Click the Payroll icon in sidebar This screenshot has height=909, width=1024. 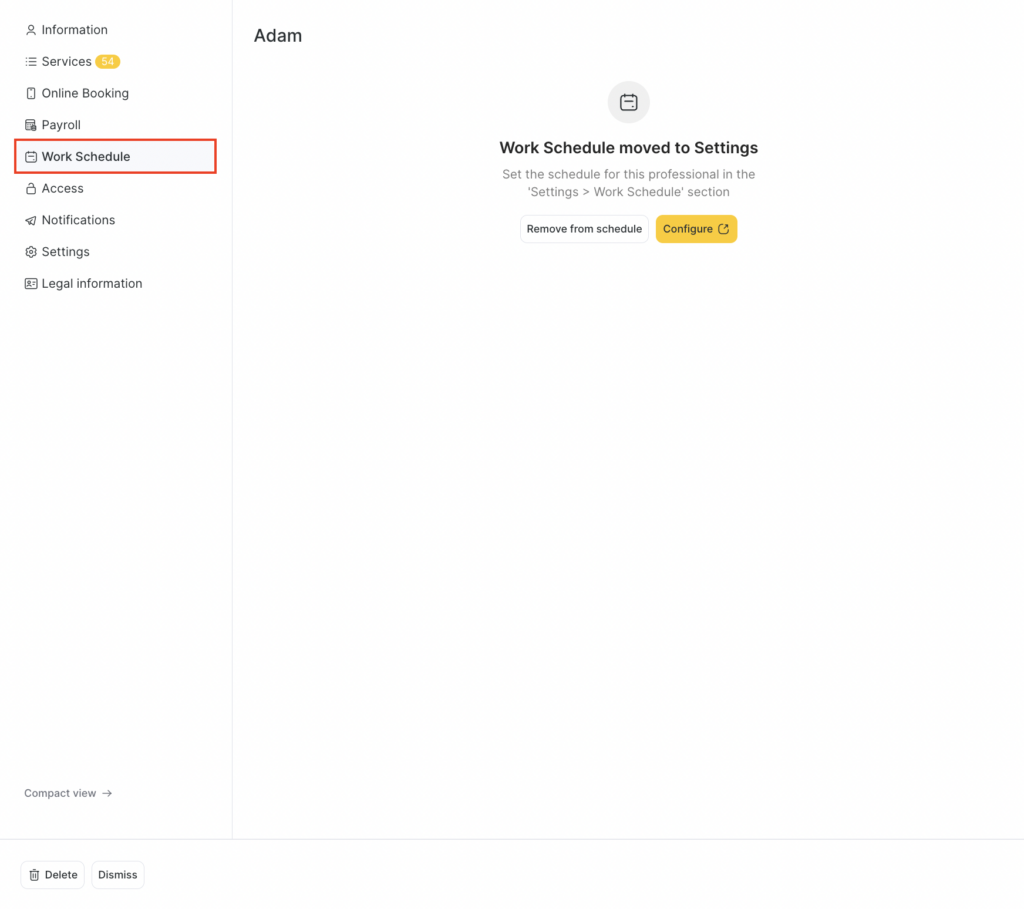click(x=31, y=125)
